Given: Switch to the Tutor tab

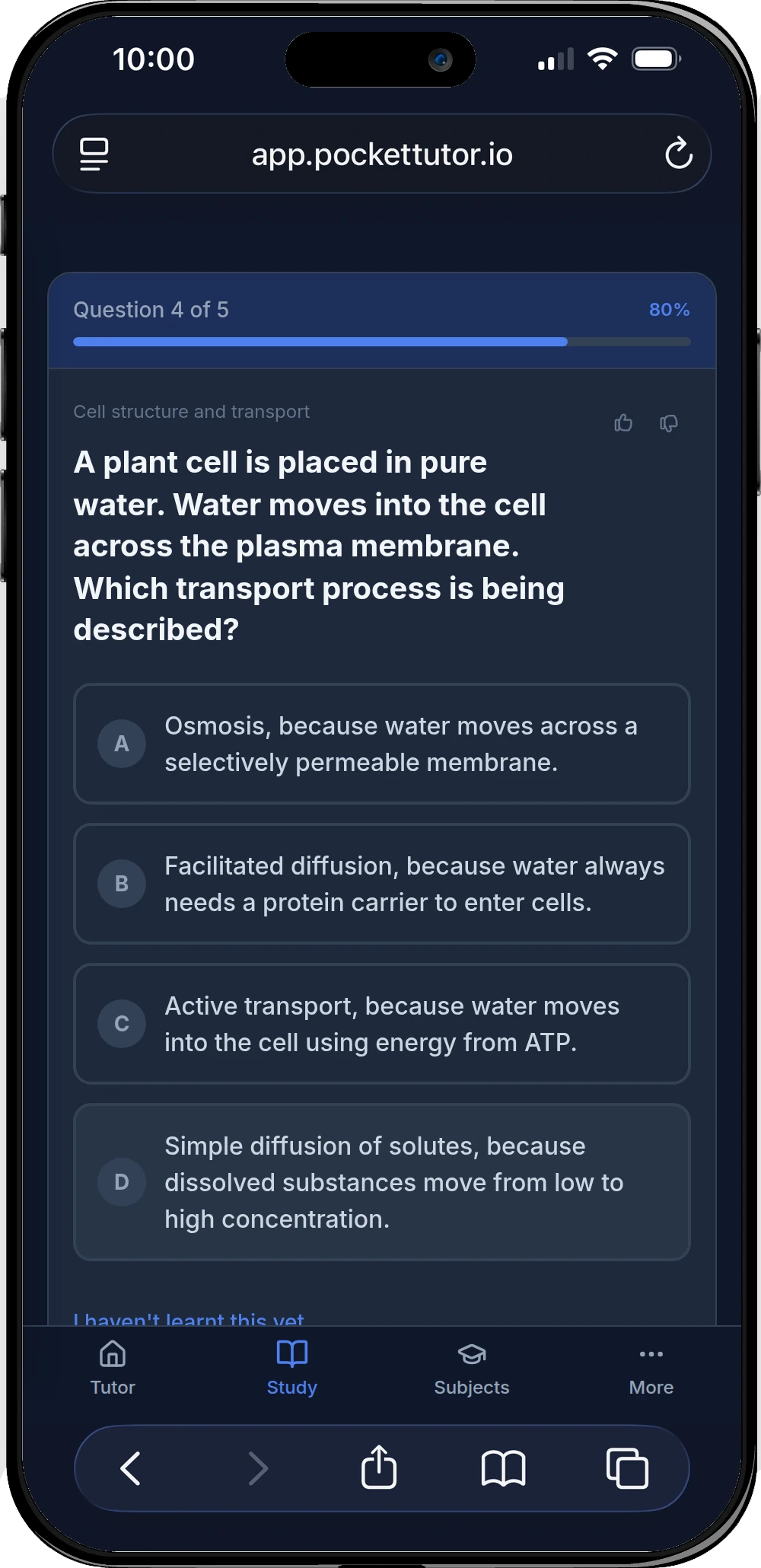Looking at the screenshot, I should click(113, 1368).
